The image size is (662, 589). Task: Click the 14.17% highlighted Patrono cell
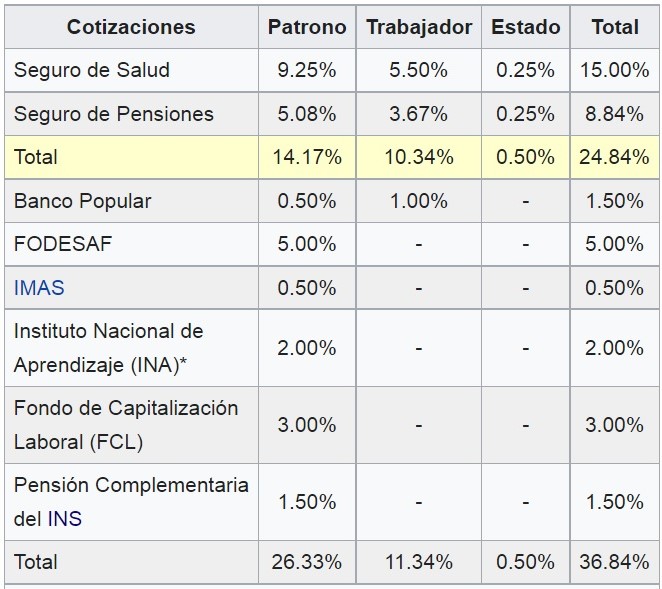(x=307, y=157)
